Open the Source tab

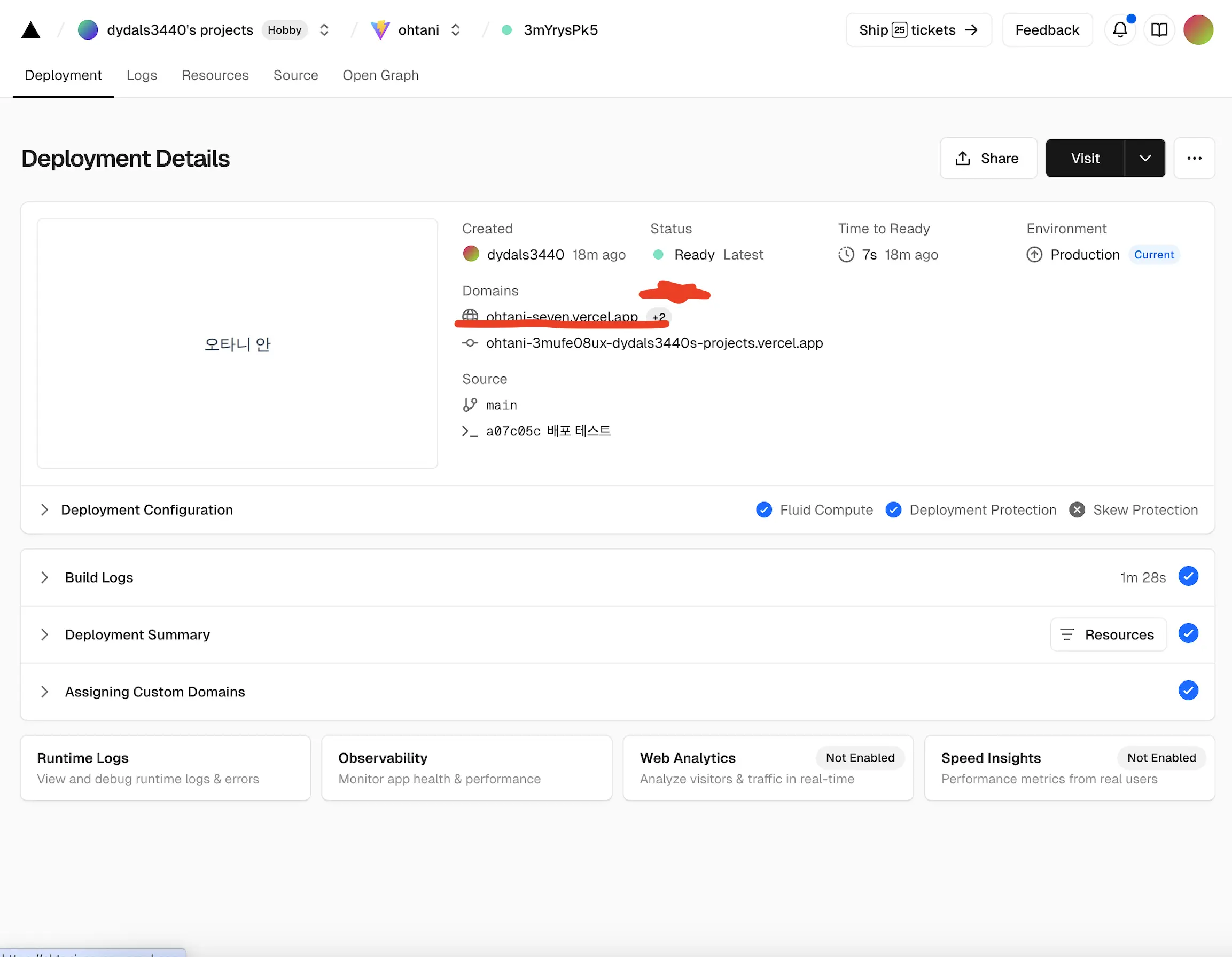295,75
